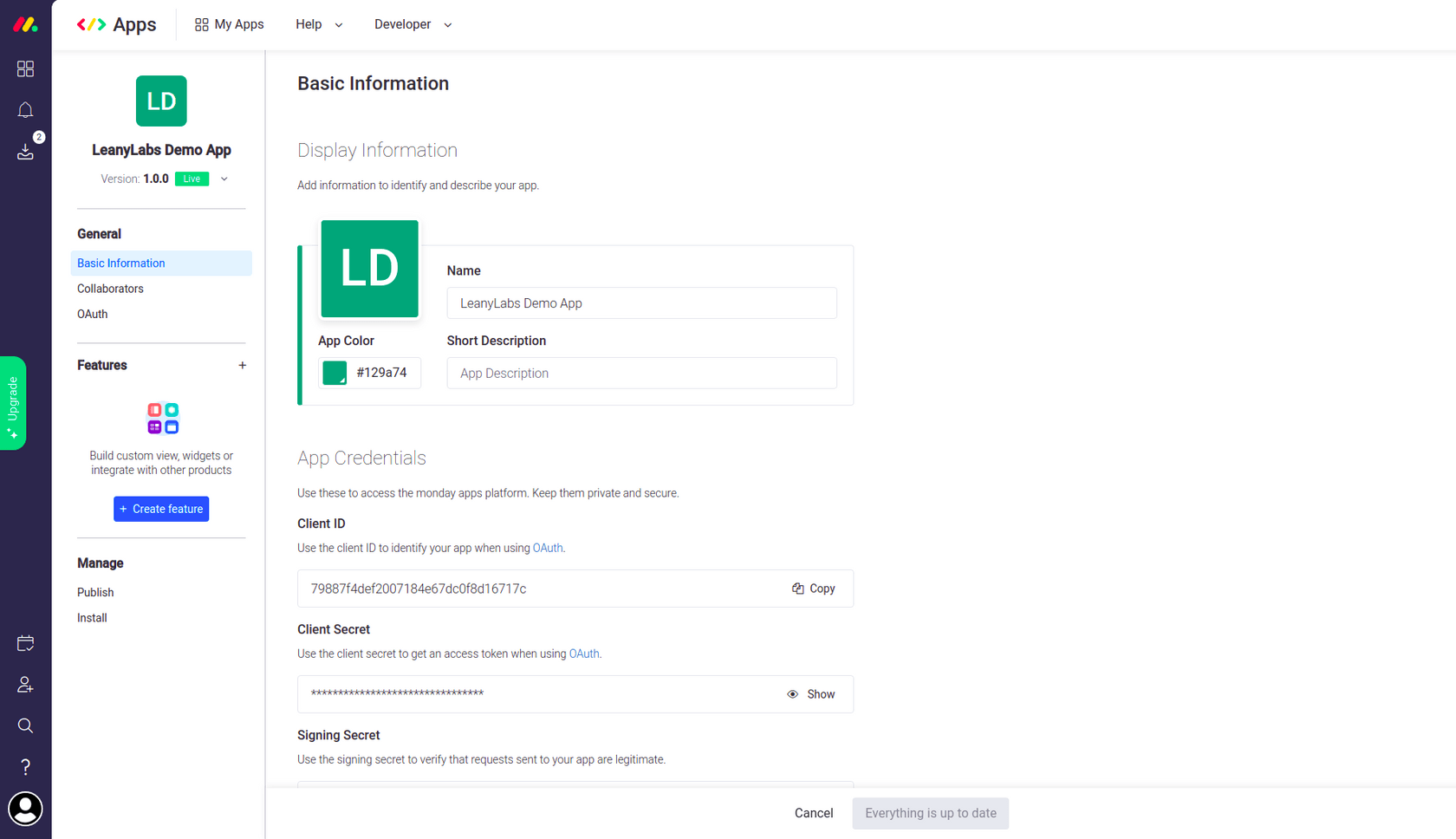Go to the Publish section
The image size is (1456, 839).
point(95,592)
